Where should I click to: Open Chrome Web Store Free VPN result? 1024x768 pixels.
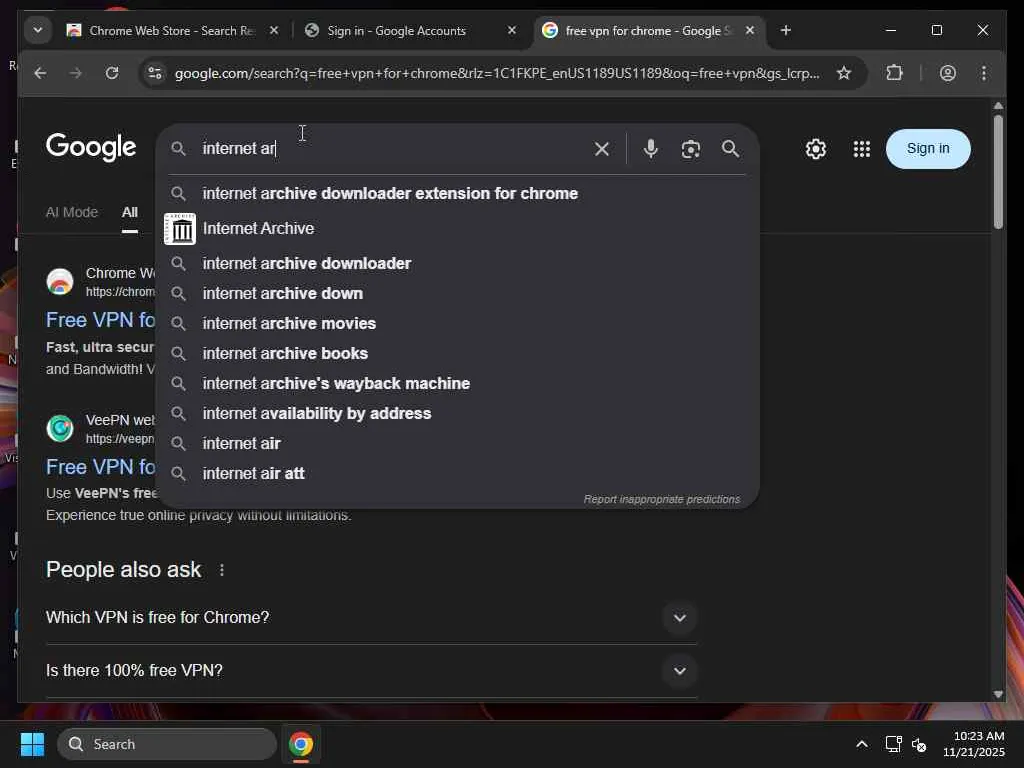pyautogui.click(x=101, y=320)
